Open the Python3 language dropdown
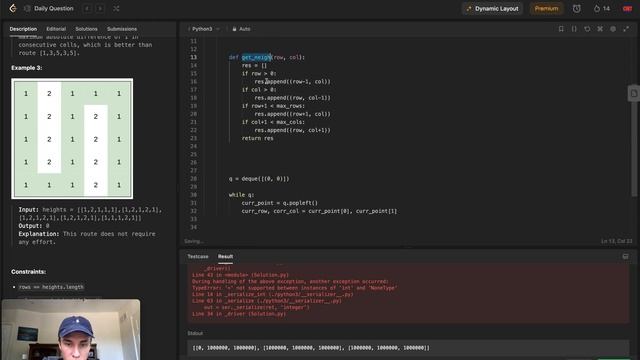 [204, 29]
